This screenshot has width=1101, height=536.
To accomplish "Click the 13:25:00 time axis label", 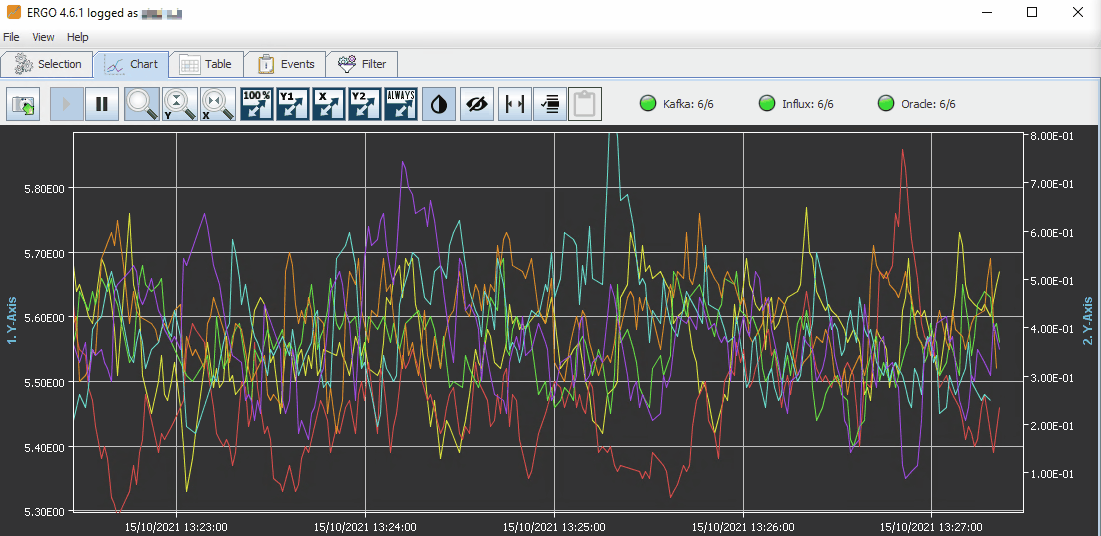I will tap(554, 526).
